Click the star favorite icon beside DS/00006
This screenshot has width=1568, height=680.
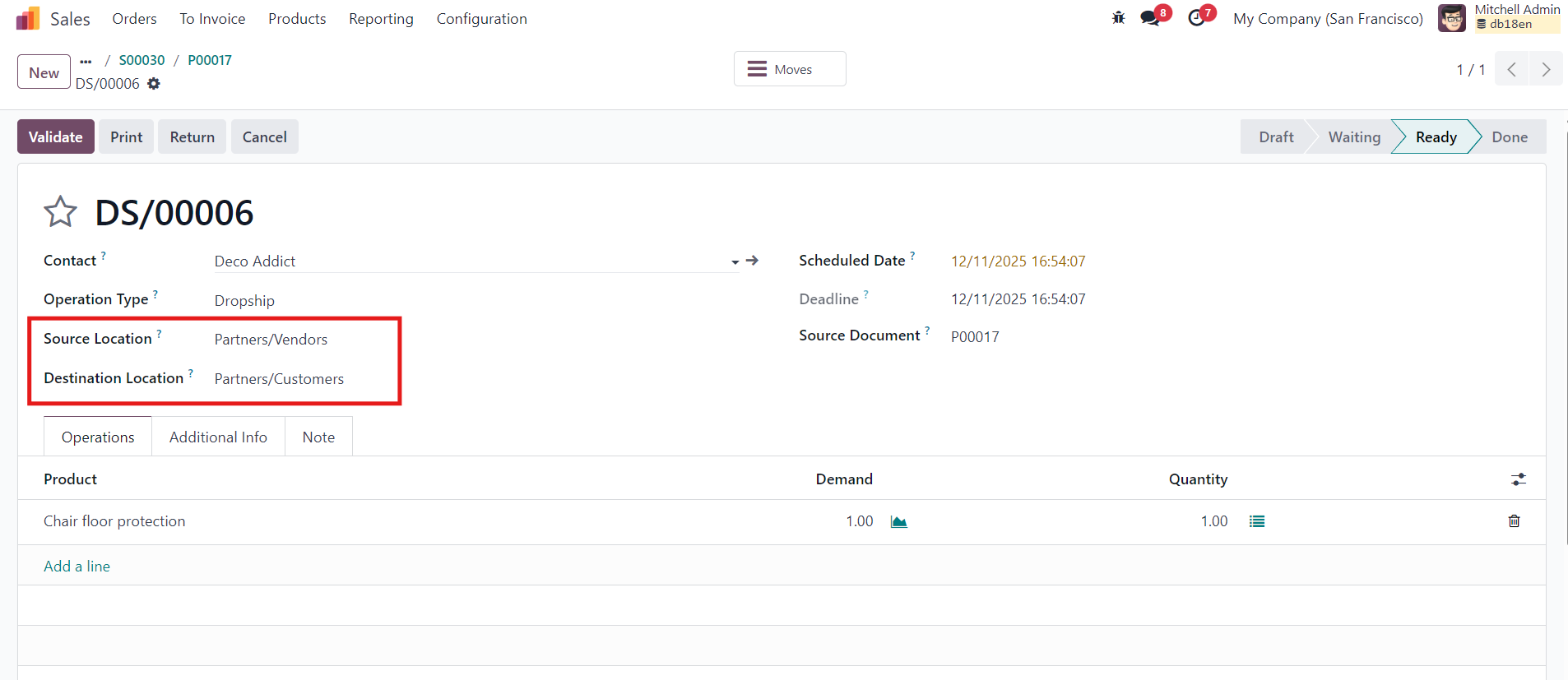pyautogui.click(x=60, y=212)
